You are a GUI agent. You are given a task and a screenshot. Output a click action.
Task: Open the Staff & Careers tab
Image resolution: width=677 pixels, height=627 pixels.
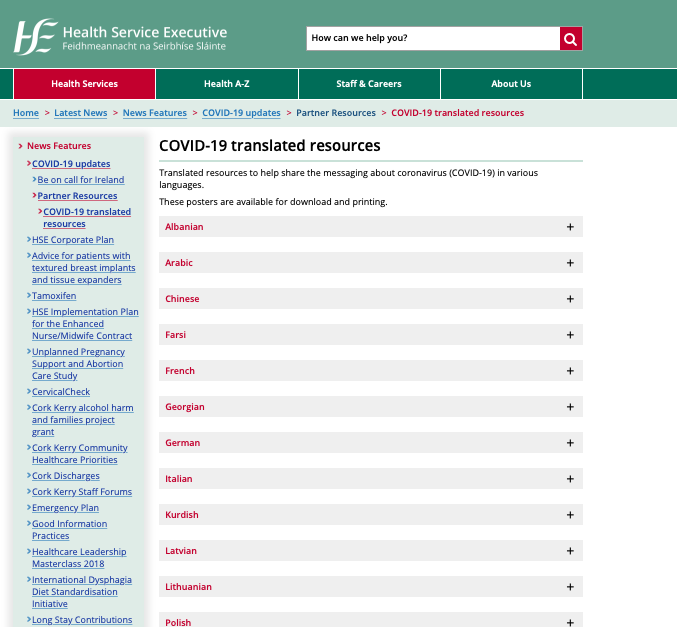369,84
